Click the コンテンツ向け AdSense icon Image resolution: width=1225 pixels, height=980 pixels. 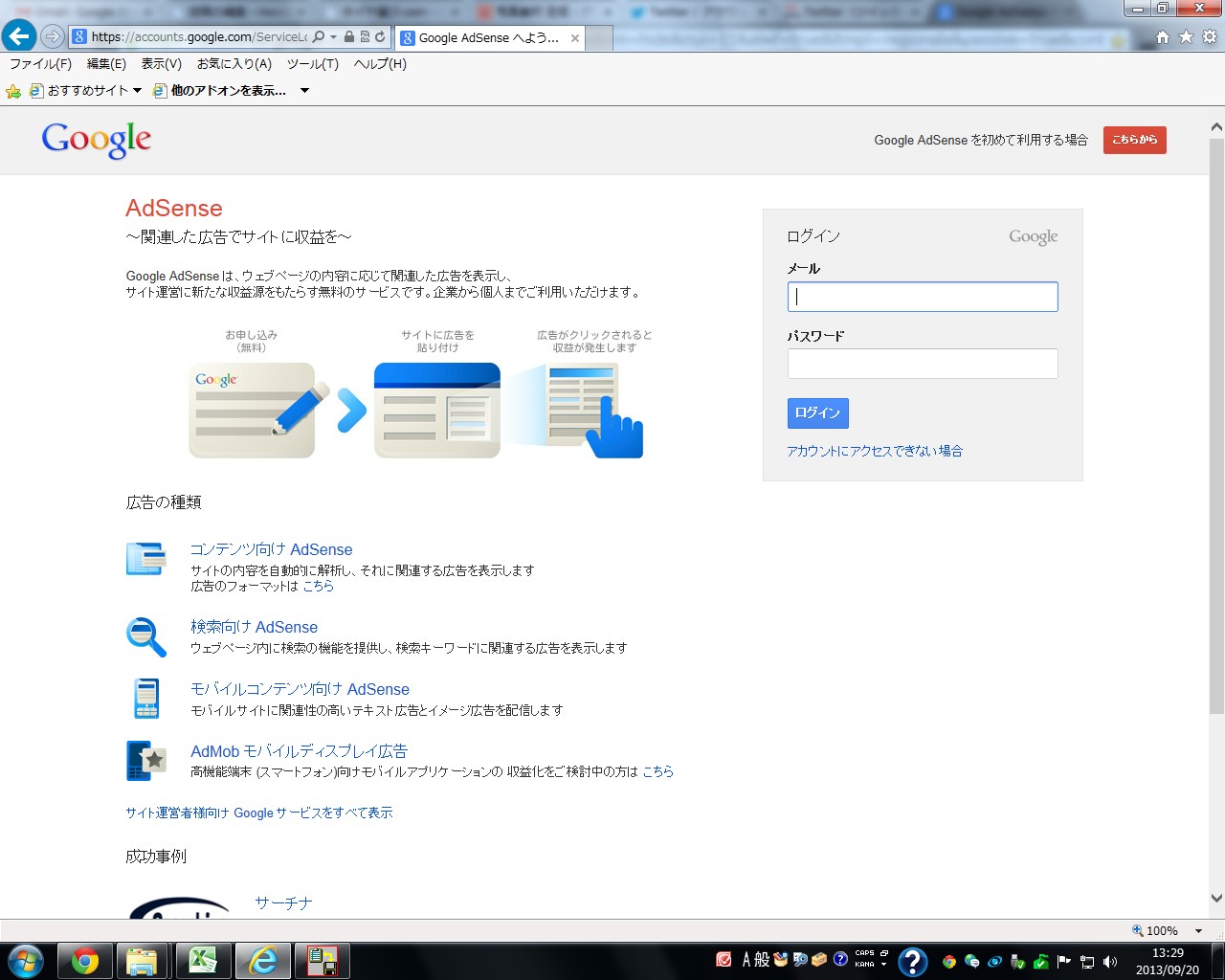point(145,558)
